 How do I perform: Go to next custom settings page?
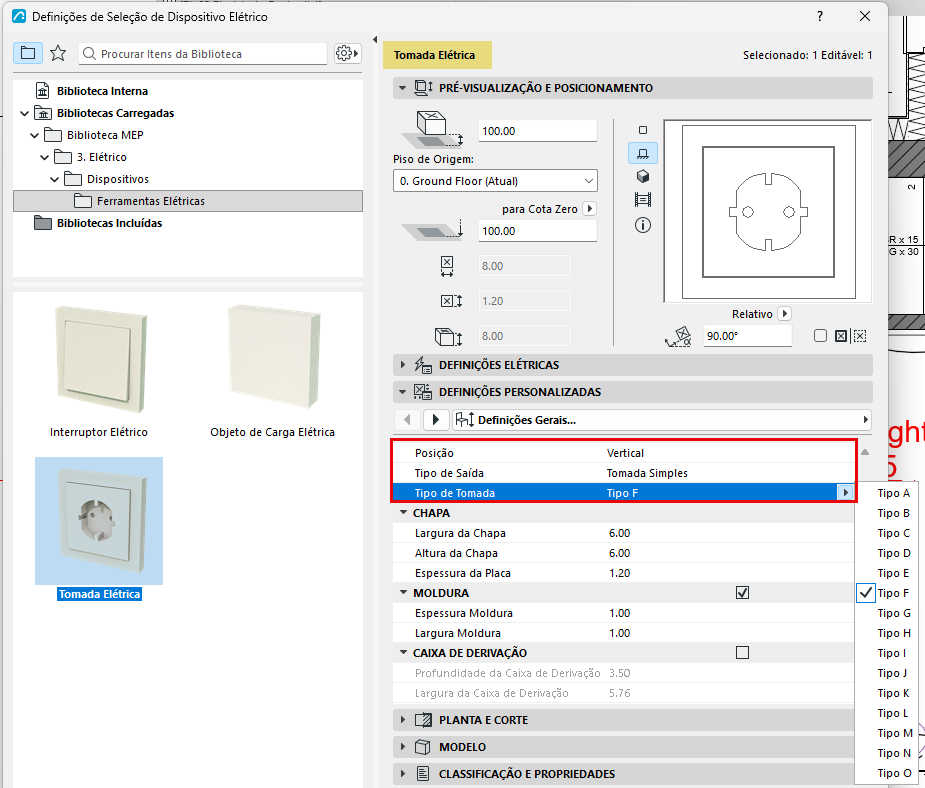[435, 420]
